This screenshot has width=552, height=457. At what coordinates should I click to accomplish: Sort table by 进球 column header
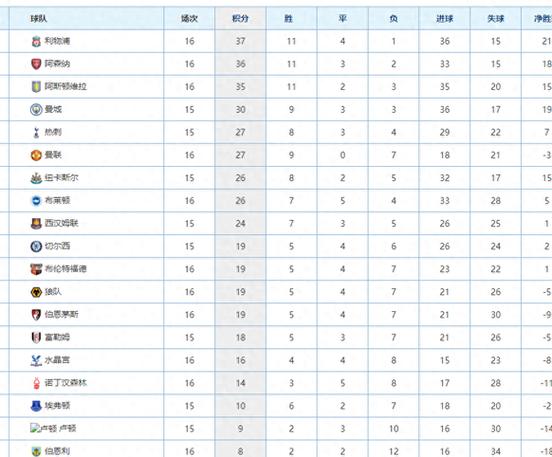click(x=445, y=18)
